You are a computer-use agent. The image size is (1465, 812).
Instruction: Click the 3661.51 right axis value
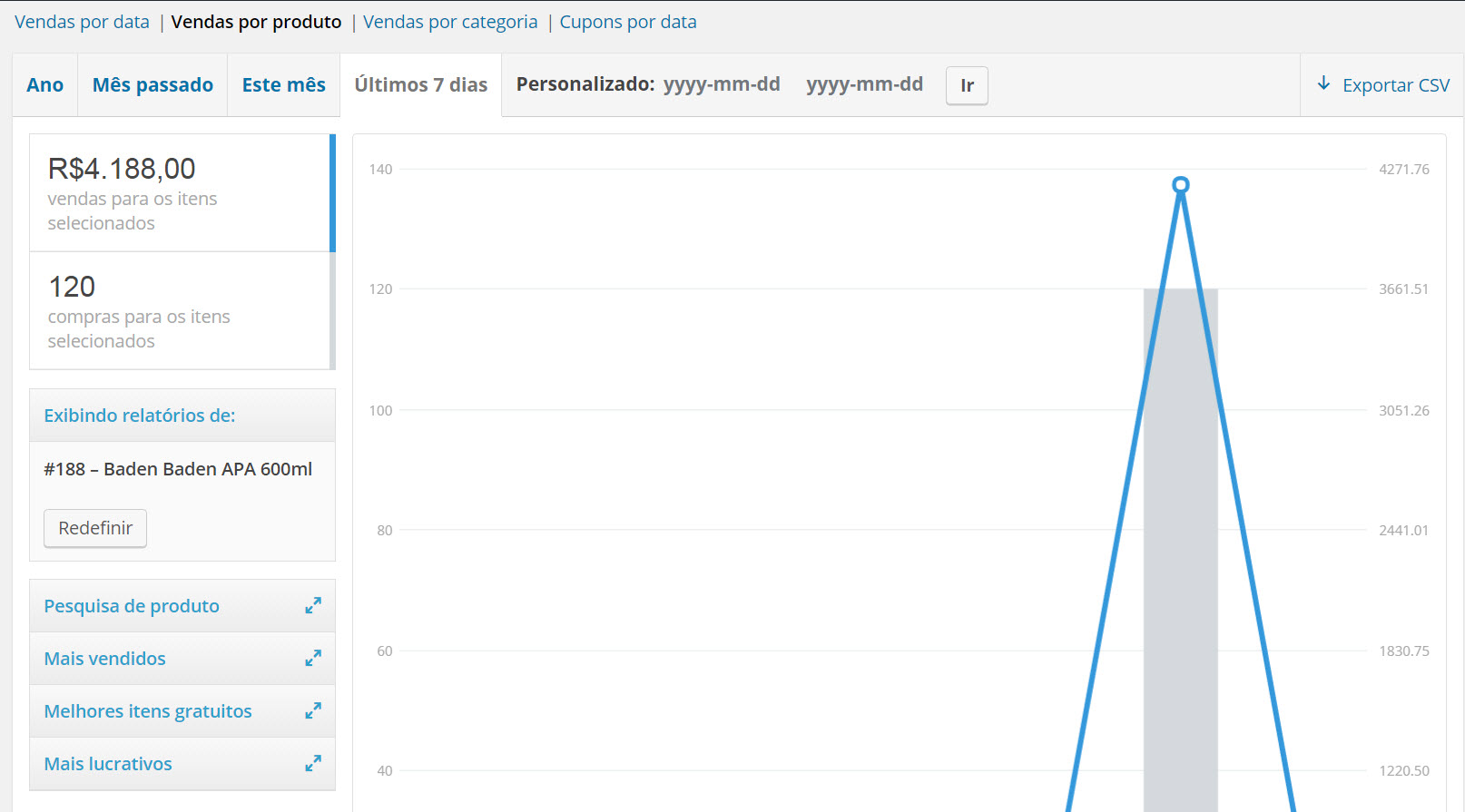pos(1403,289)
